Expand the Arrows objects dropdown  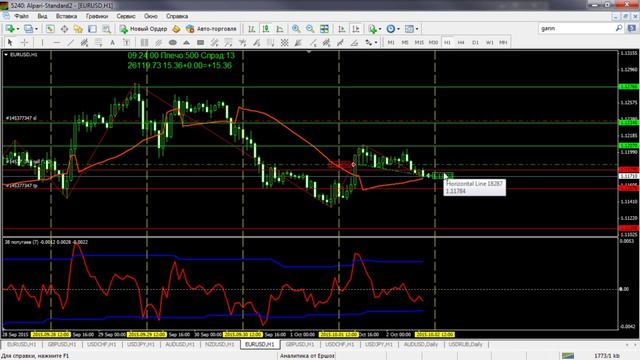[x=376, y=42]
